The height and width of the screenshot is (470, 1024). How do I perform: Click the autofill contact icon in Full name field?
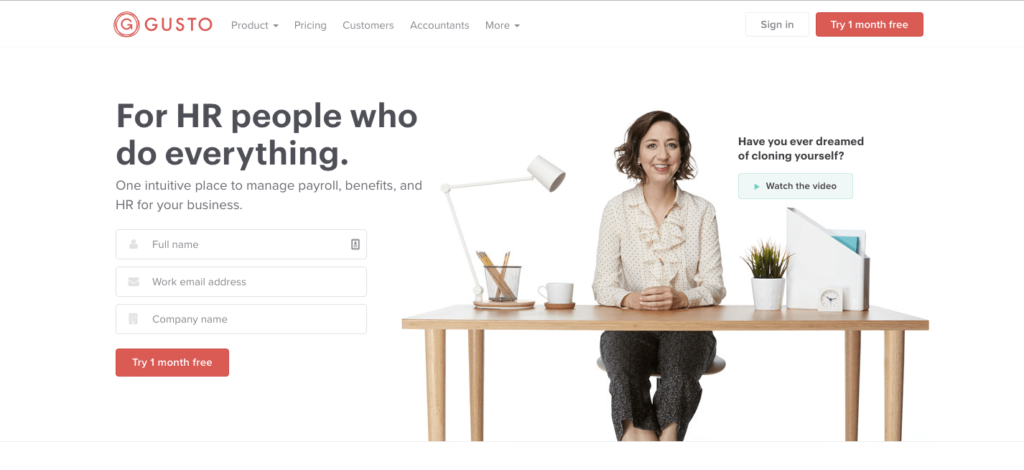[355, 244]
